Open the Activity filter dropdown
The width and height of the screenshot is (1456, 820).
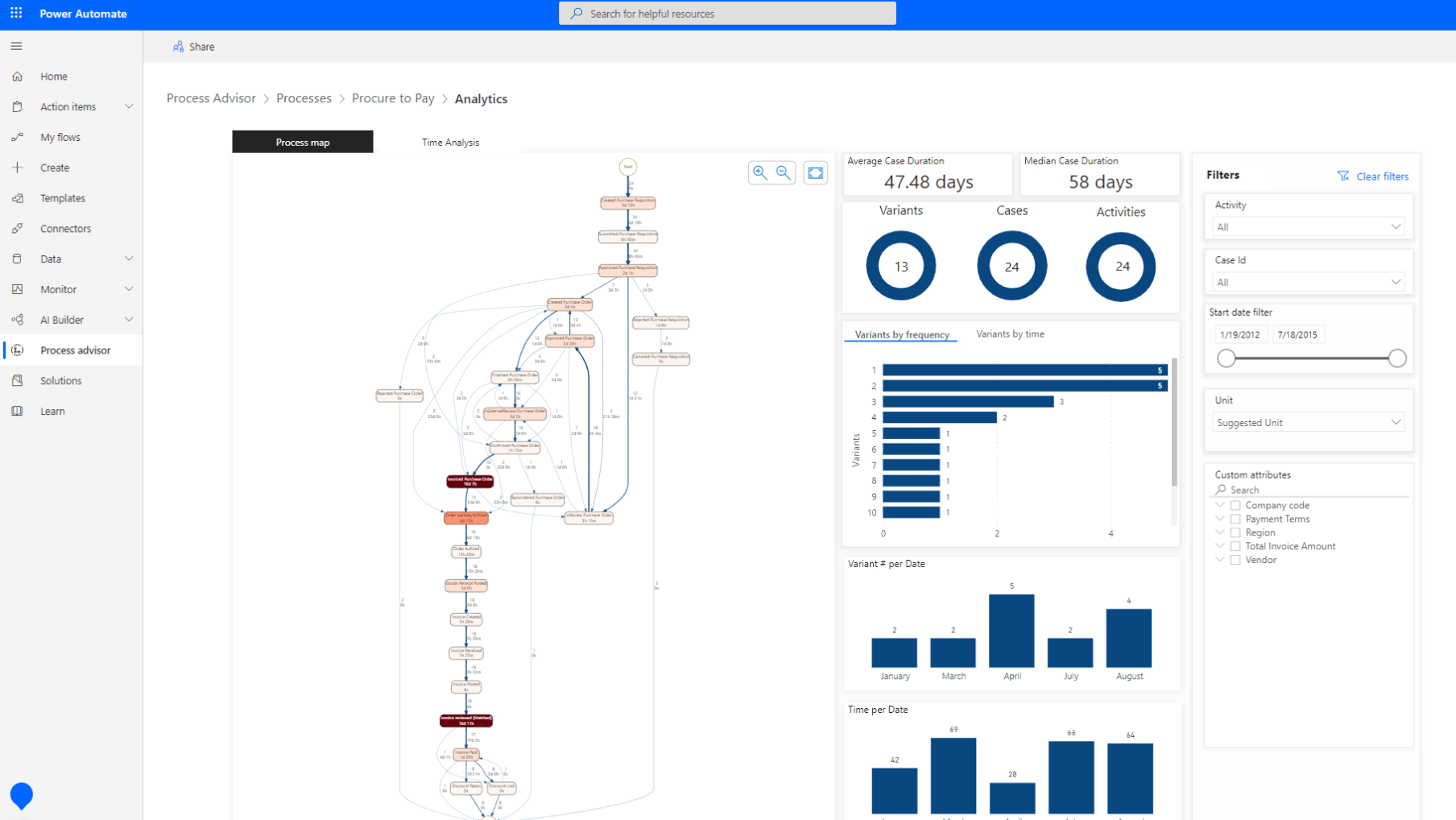(x=1308, y=227)
